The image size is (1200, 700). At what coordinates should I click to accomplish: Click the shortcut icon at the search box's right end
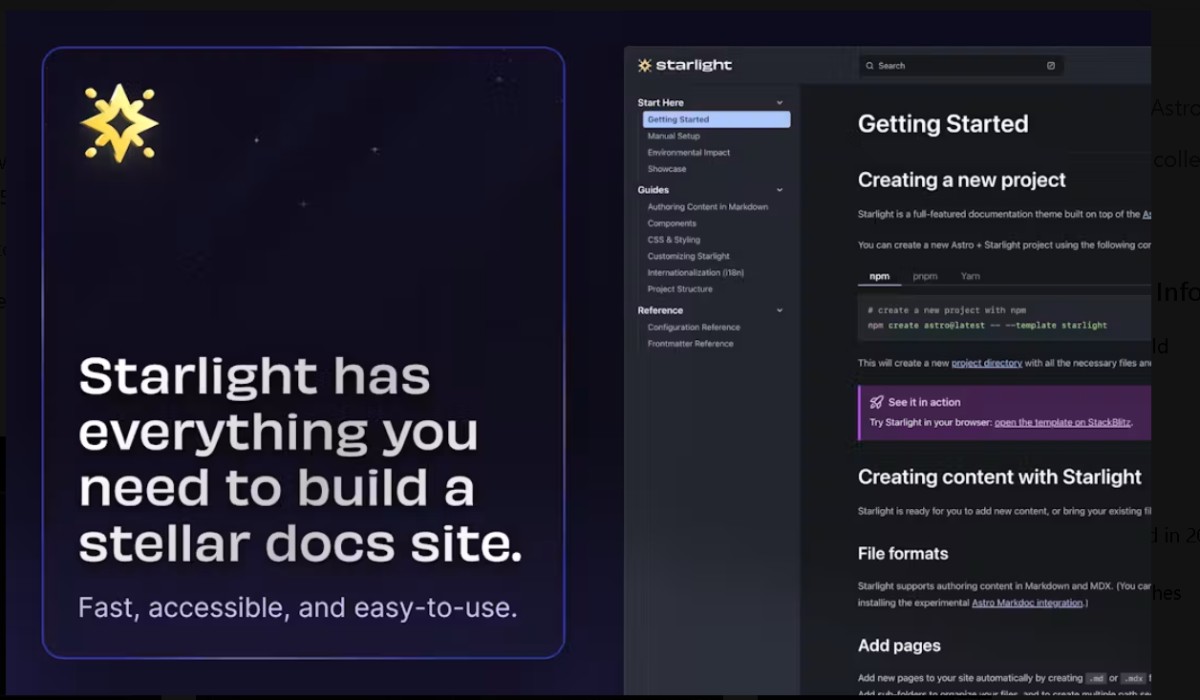point(1051,66)
